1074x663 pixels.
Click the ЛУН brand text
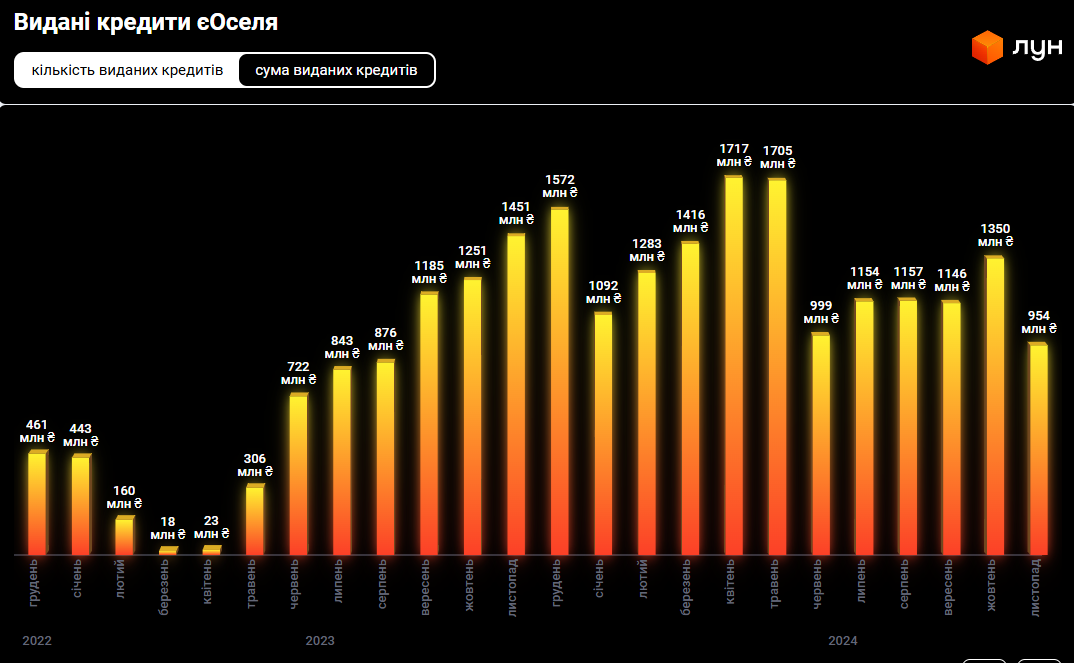[x=1037, y=48]
